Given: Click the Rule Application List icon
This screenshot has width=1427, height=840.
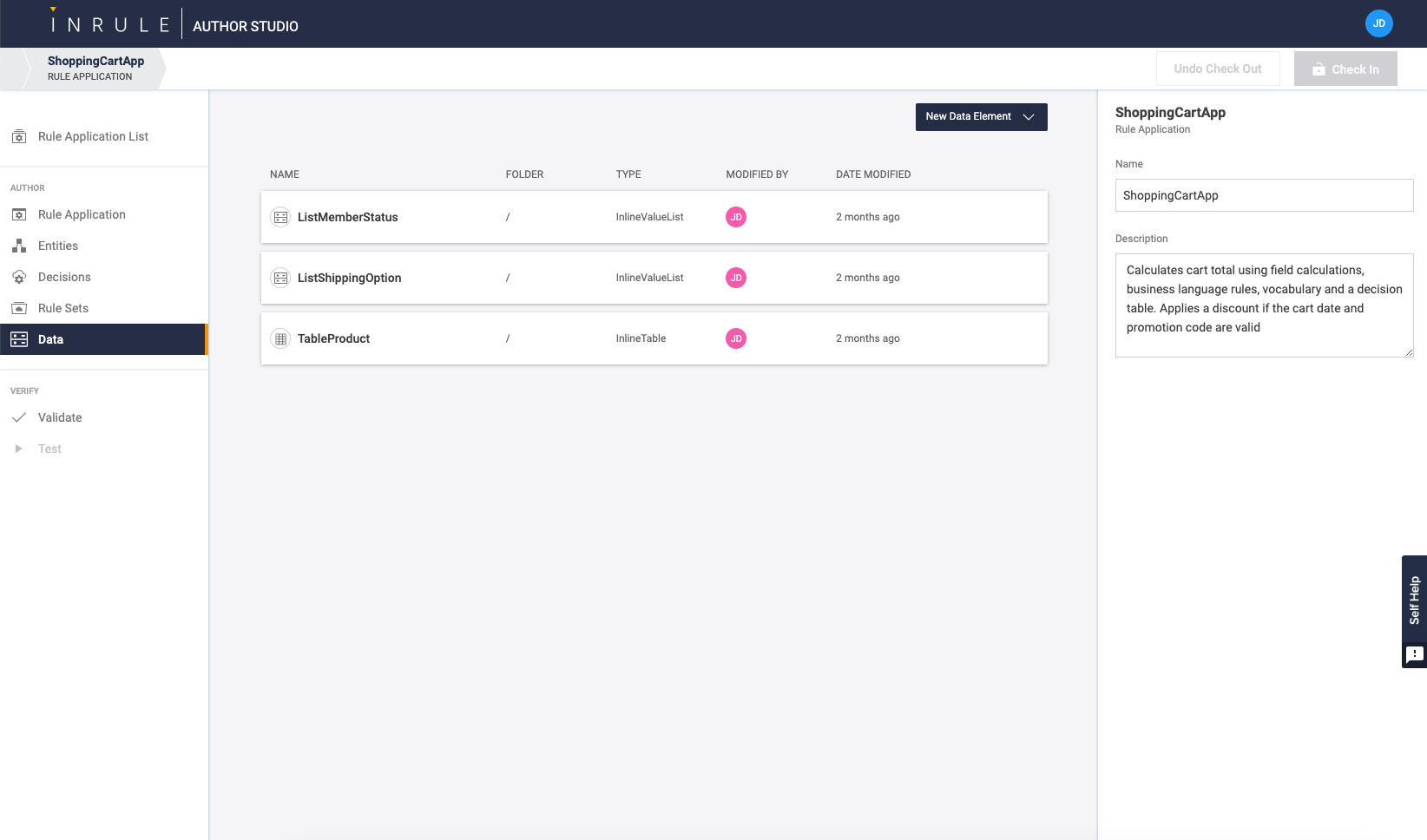Looking at the screenshot, I should (x=19, y=137).
